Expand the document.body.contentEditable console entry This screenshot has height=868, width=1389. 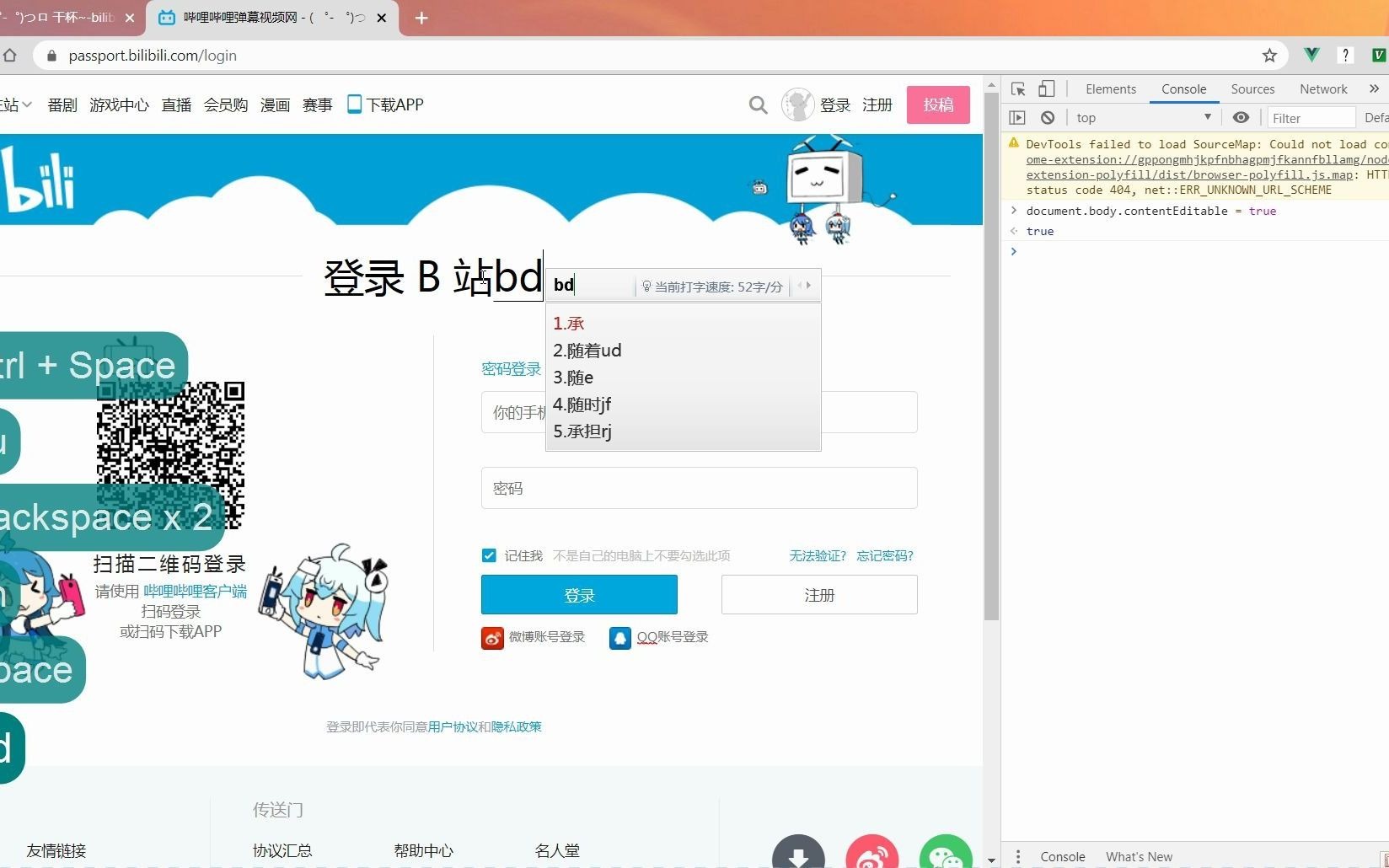point(1015,211)
